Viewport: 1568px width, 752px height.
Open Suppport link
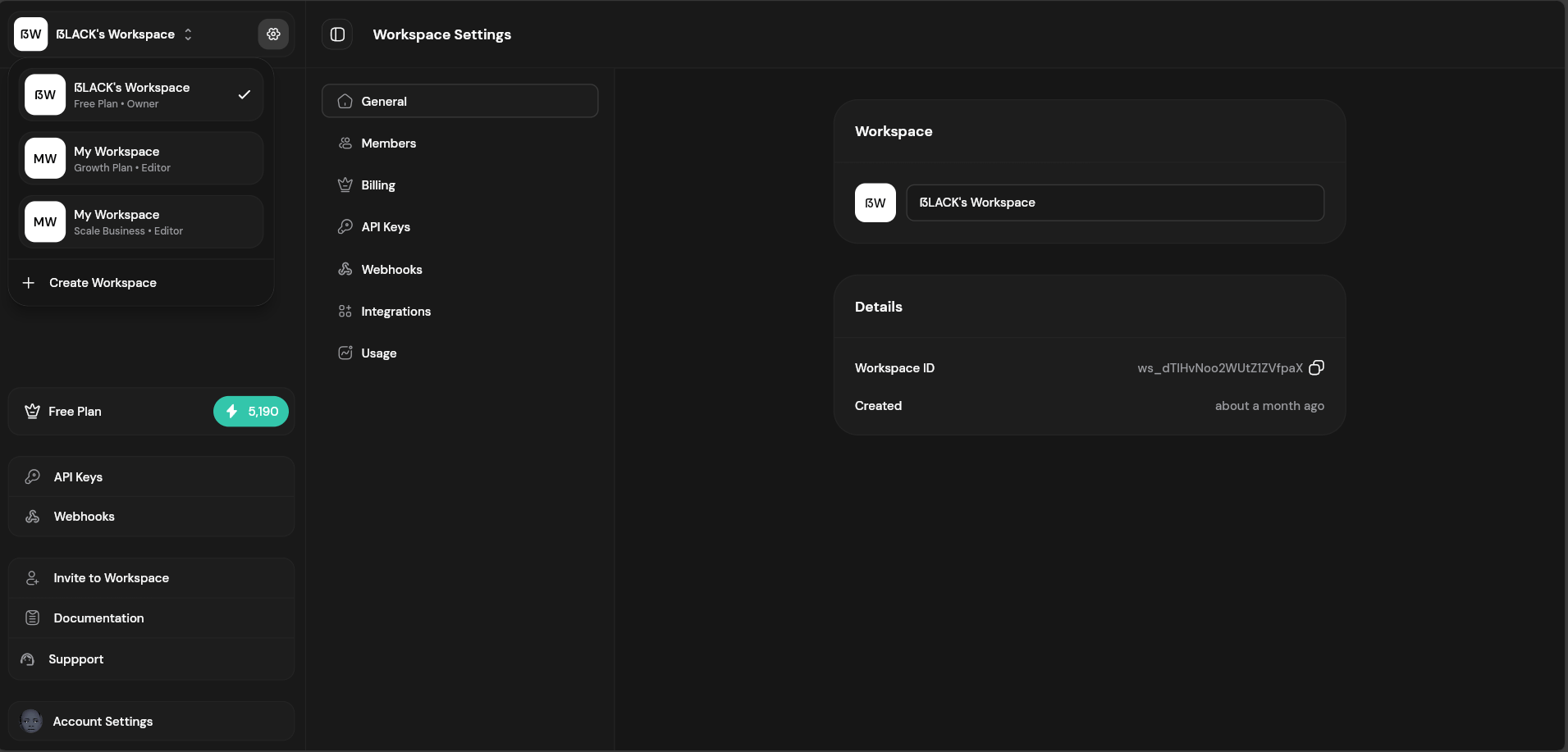click(x=152, y=659)
